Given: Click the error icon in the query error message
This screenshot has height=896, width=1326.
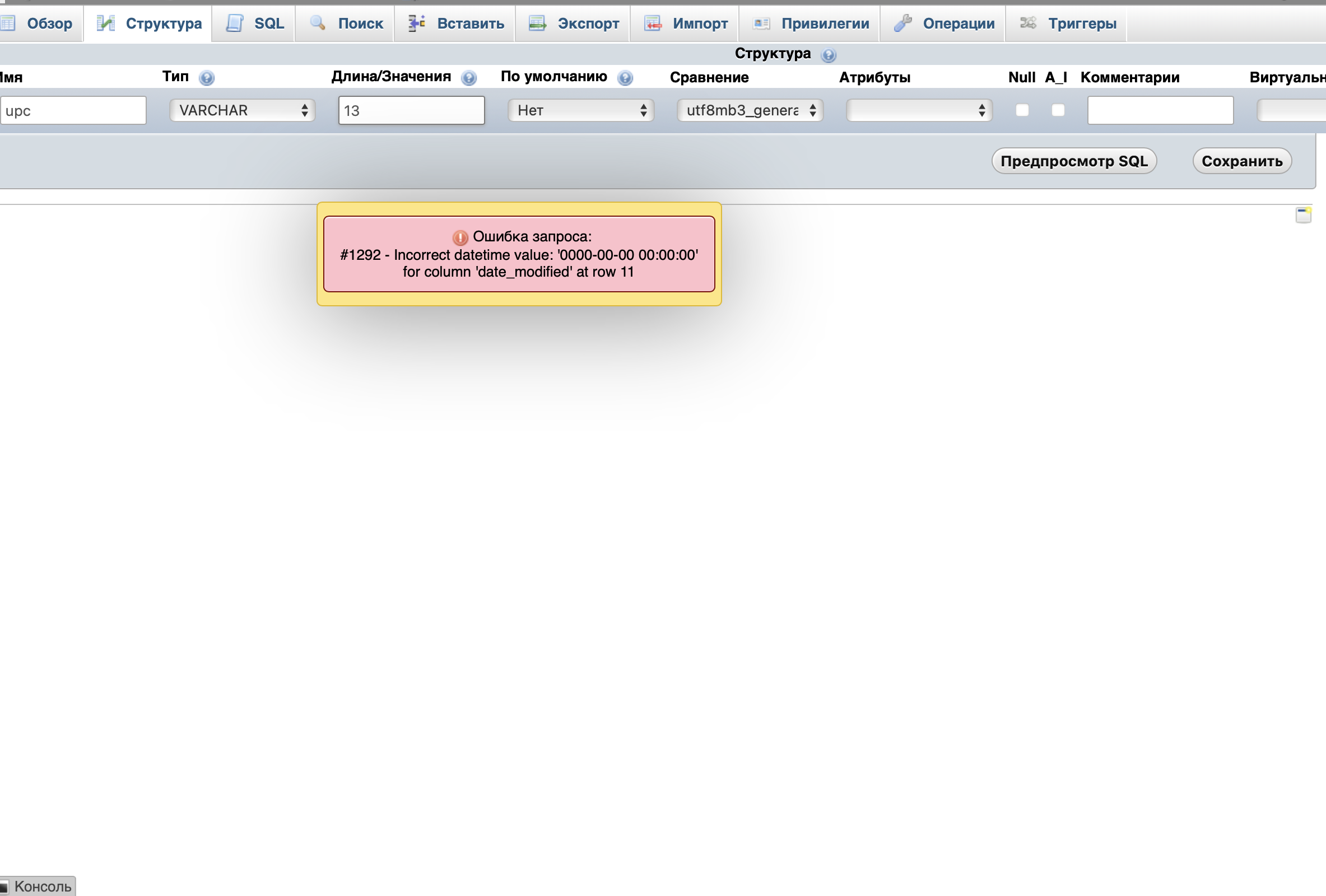Looking at the screenshot, I should click(460, 237).
